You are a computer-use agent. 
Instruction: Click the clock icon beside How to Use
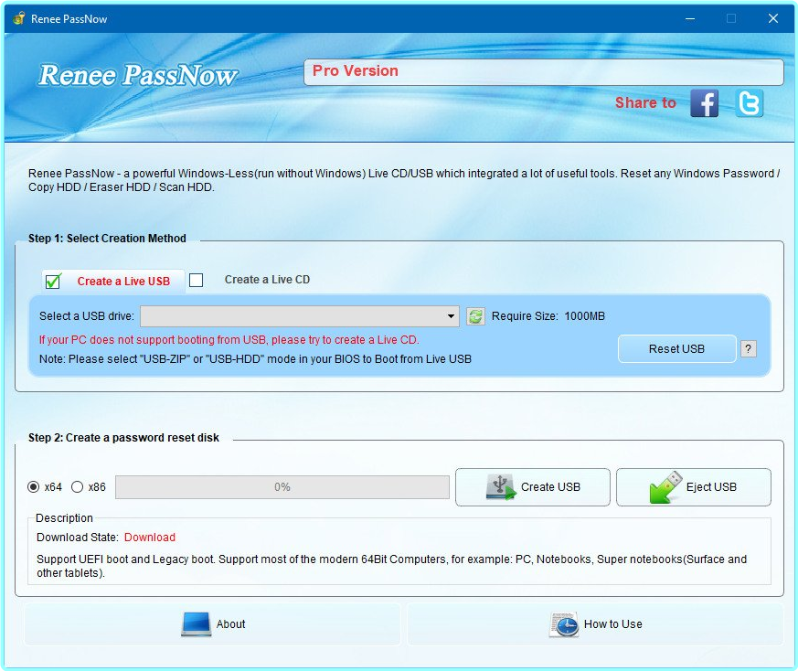(564, 624)
